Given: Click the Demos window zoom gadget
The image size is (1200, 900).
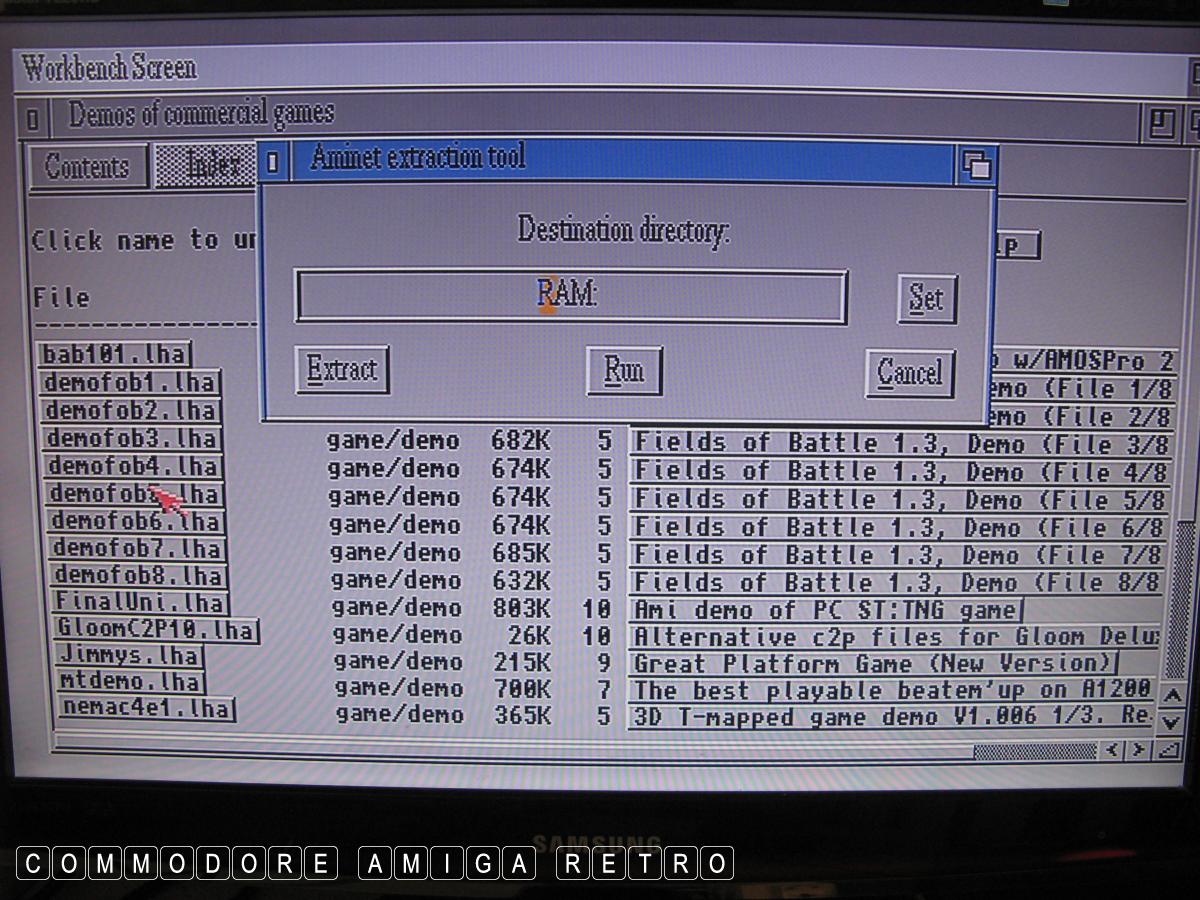Looking at the screenshot, I should pyautogui.click(x=1161, y=124).
